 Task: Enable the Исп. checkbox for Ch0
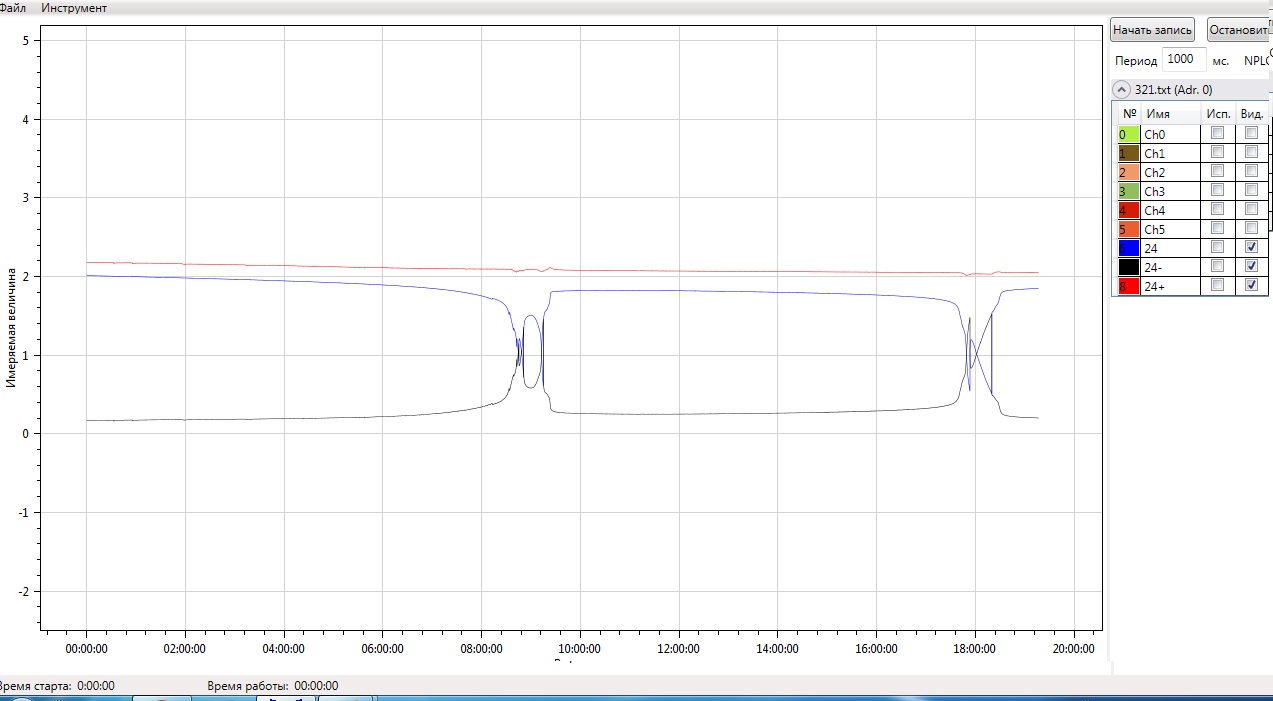(1217, 134)
